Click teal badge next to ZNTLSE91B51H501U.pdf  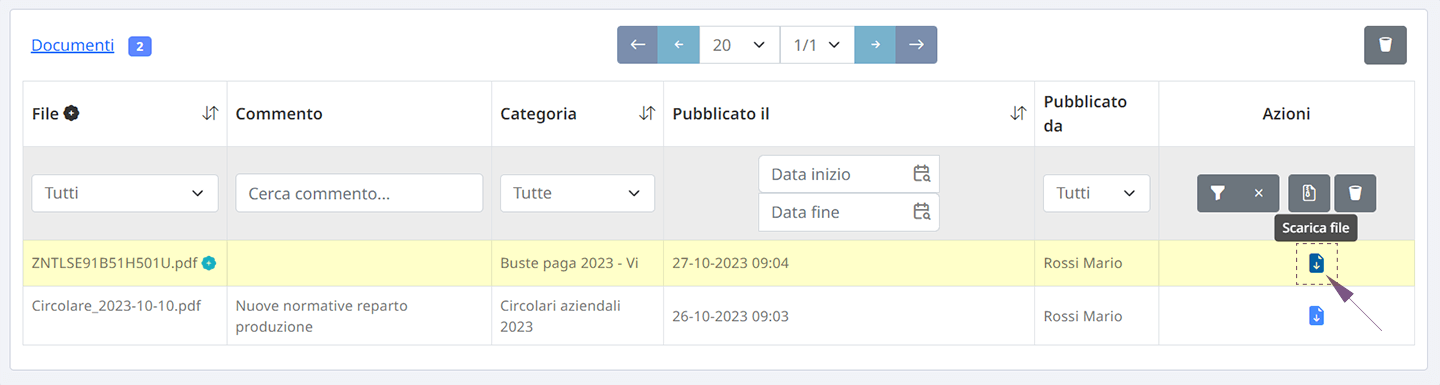point(208,263)
